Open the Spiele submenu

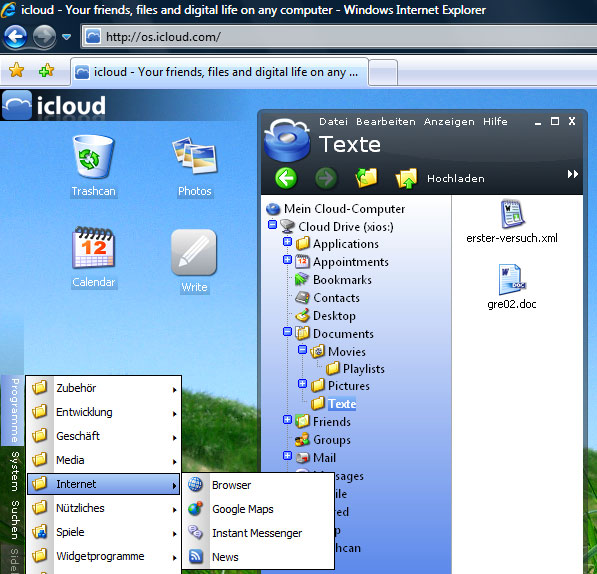point(104,532)
